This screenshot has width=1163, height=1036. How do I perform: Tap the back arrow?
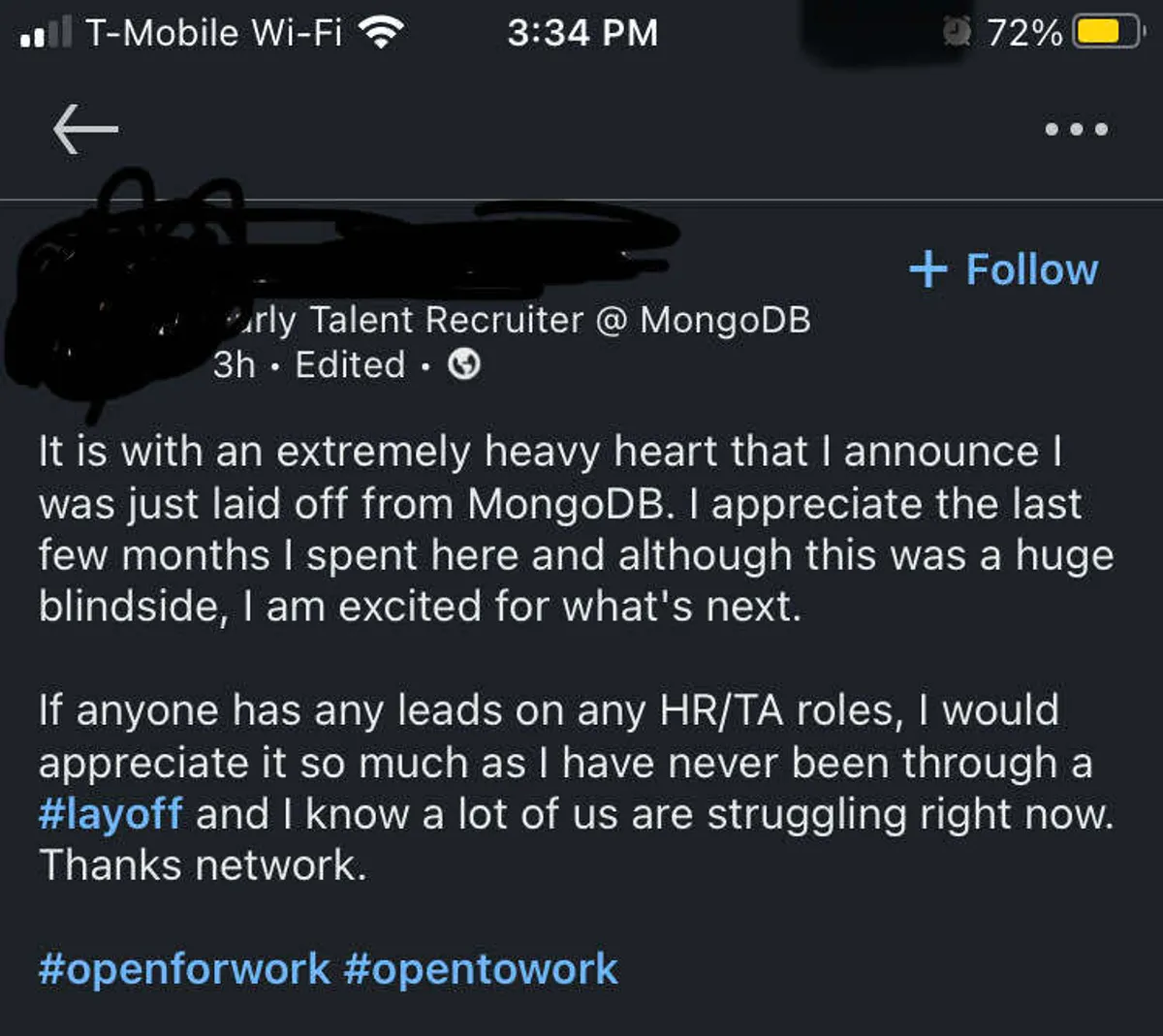pos(85,129)
